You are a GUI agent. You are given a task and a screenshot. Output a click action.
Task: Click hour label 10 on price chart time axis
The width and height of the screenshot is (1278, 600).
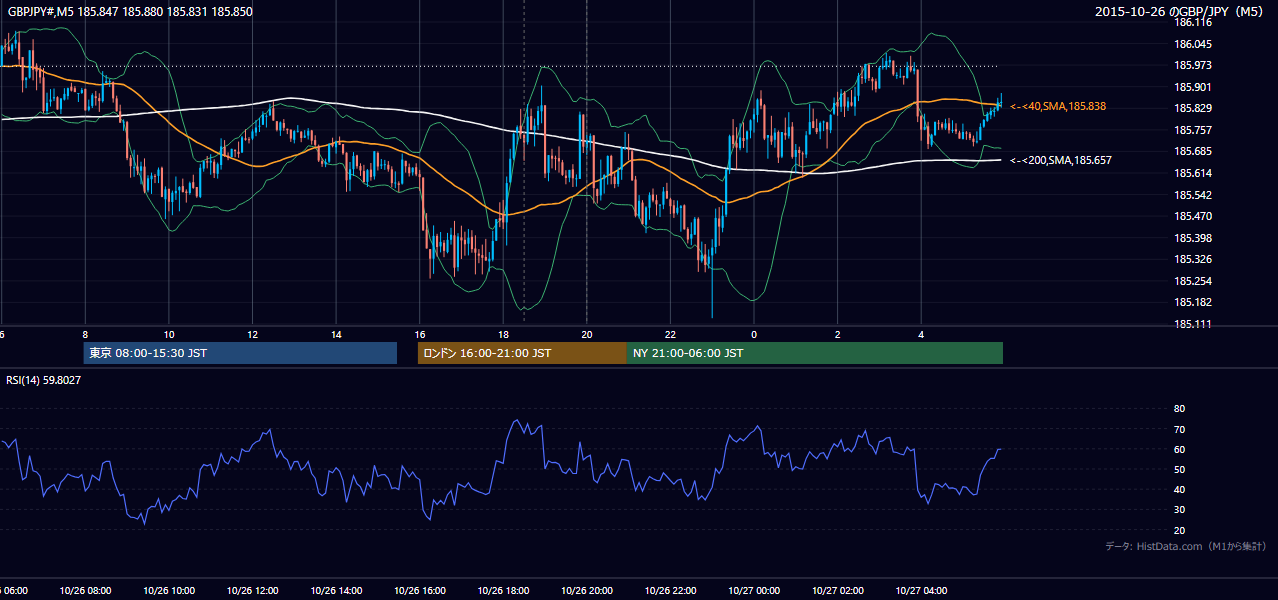pos(169,335)
